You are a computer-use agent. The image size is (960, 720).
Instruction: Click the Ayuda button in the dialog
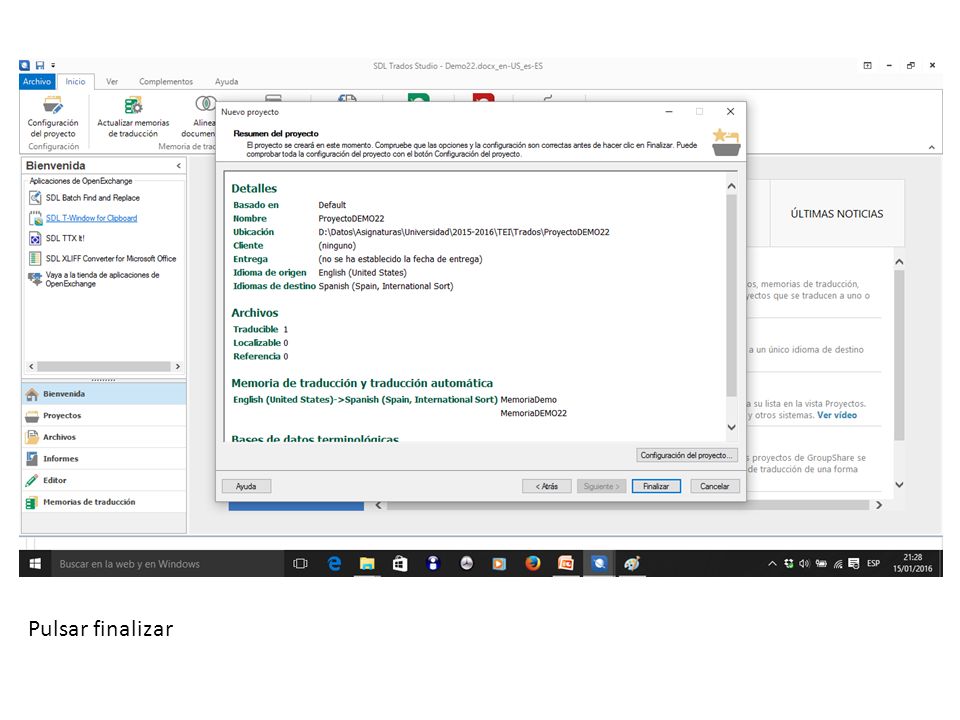[x=246, y=486]
